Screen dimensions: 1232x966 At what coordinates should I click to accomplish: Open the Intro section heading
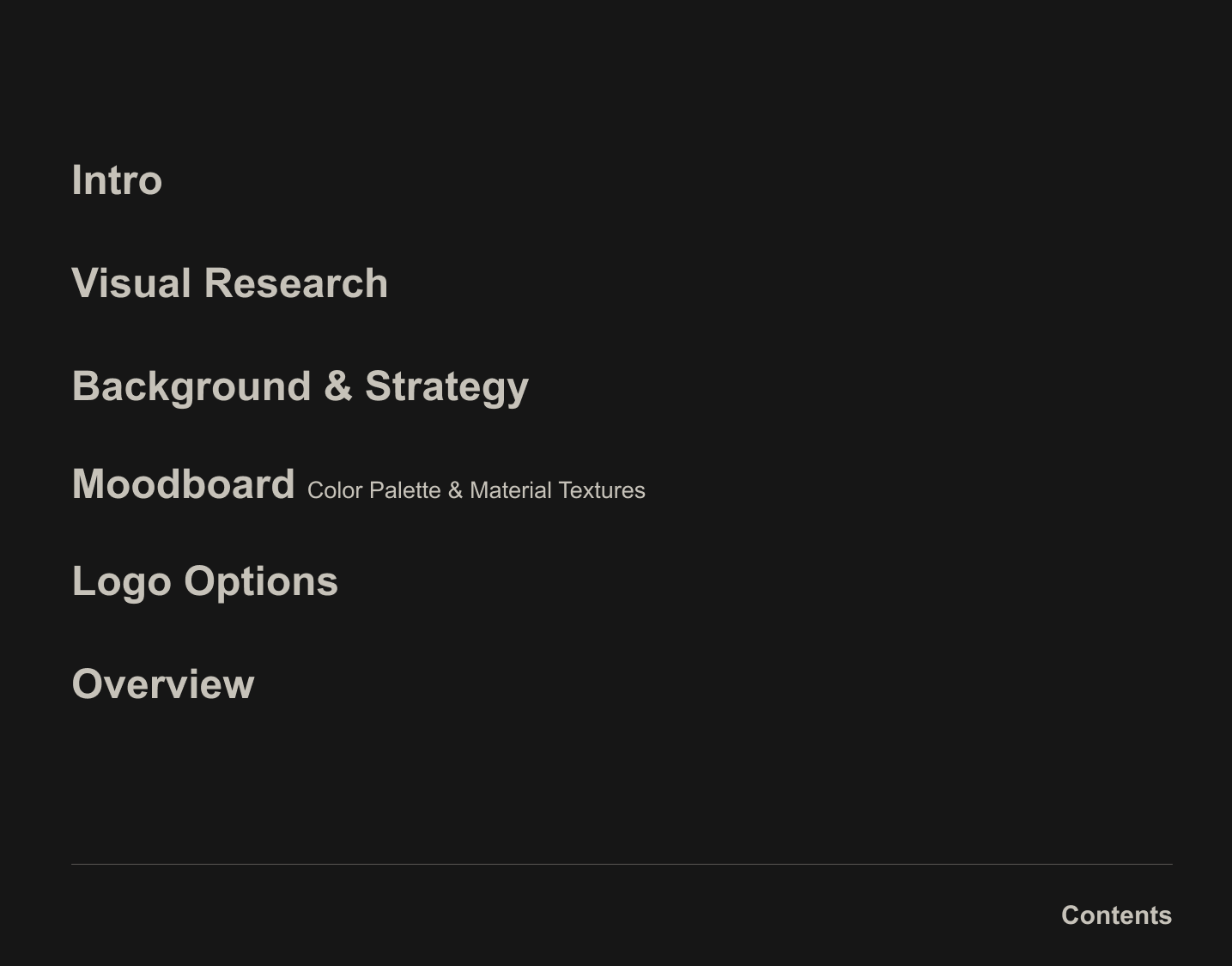(117, 180)
